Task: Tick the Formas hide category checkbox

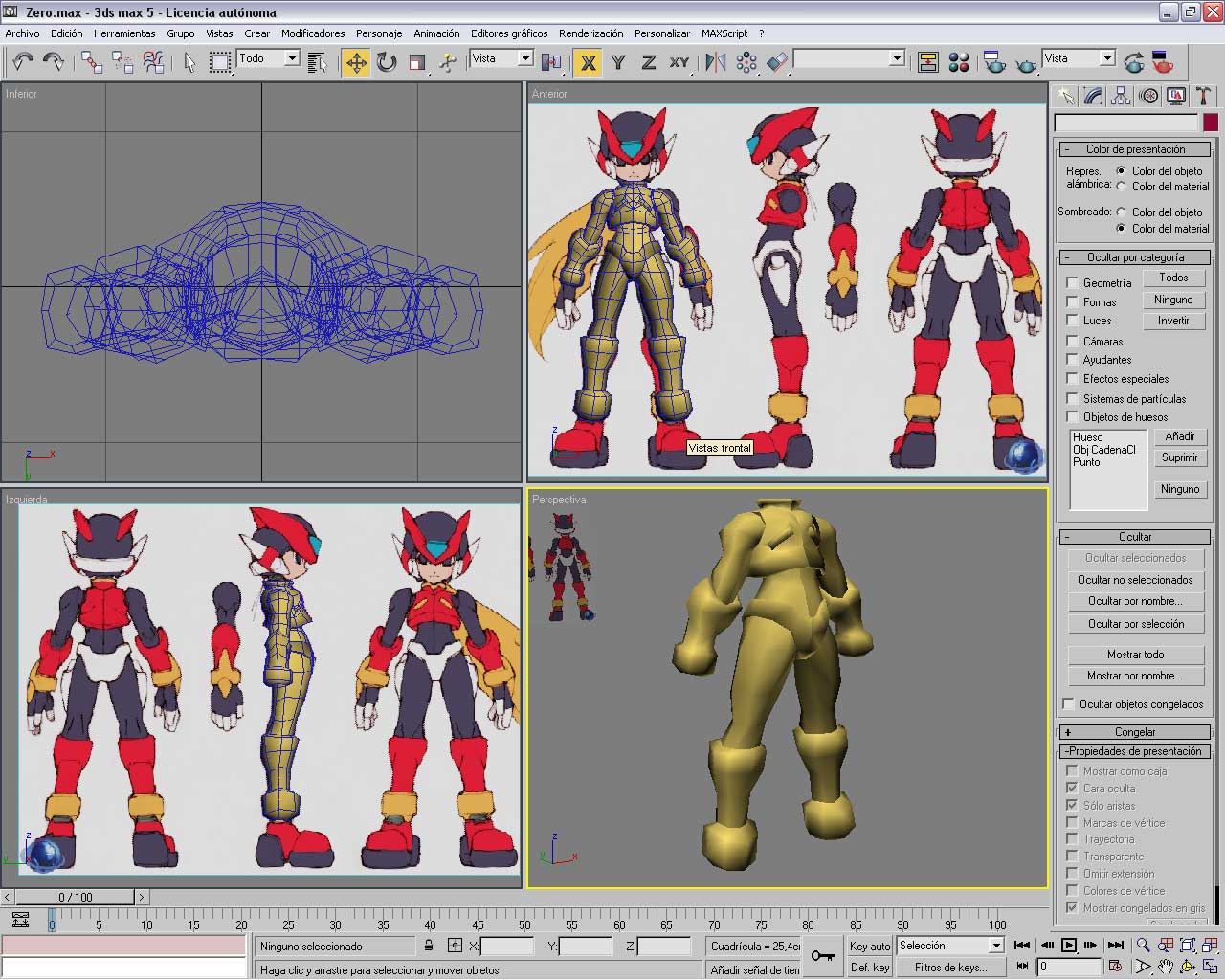Action: (x=1072, y=301)
